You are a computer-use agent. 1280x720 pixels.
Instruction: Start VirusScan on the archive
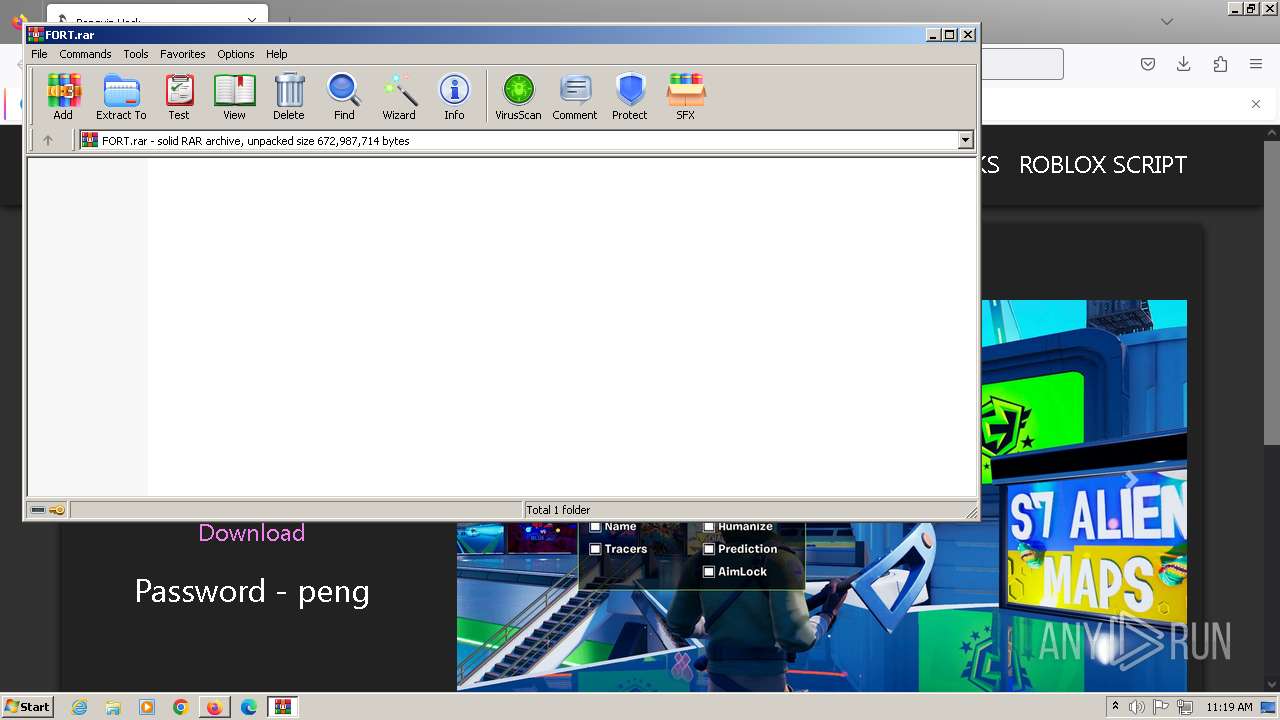pos(518,97)
